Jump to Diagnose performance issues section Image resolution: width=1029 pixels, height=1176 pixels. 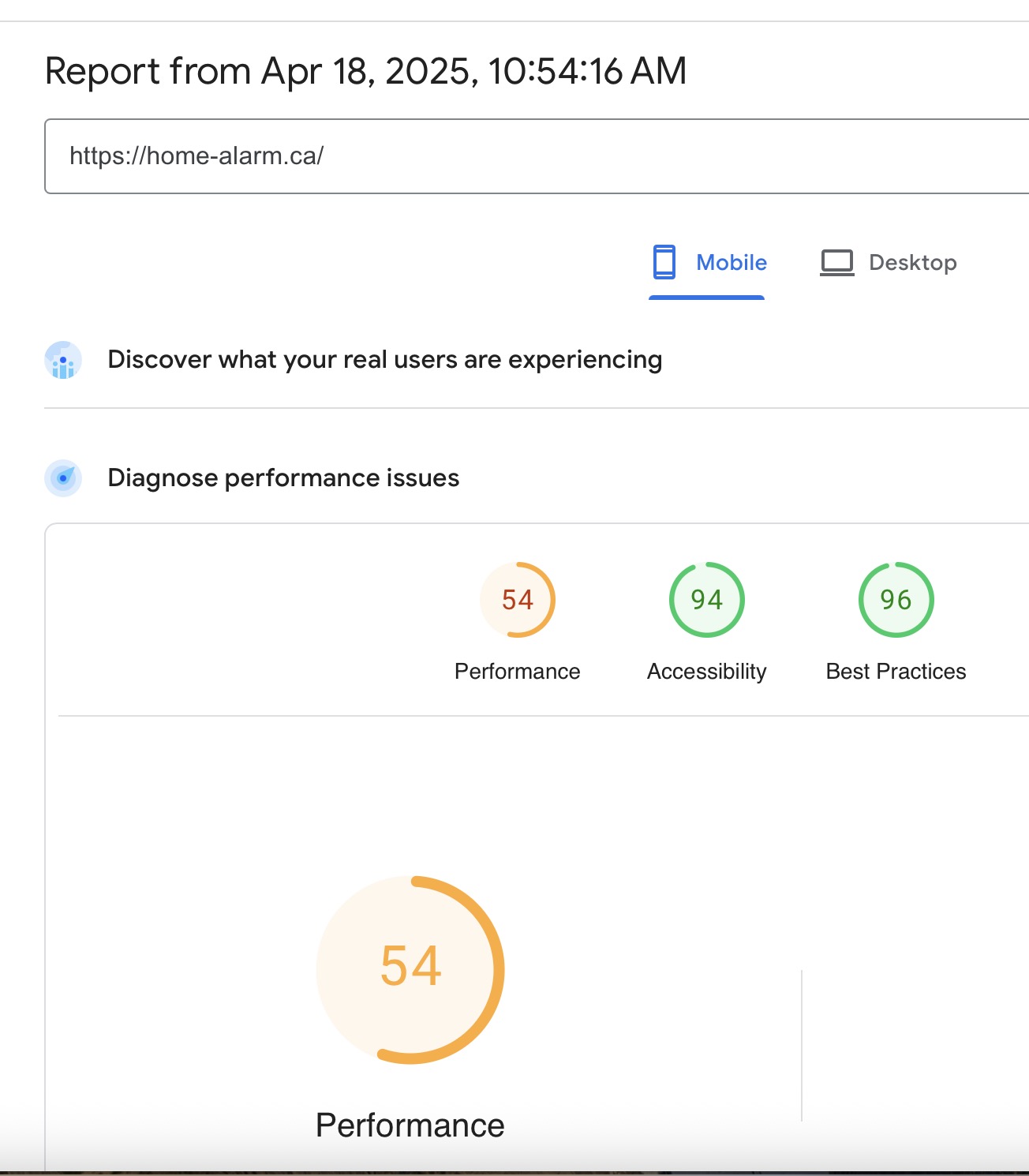coord(283,478)
